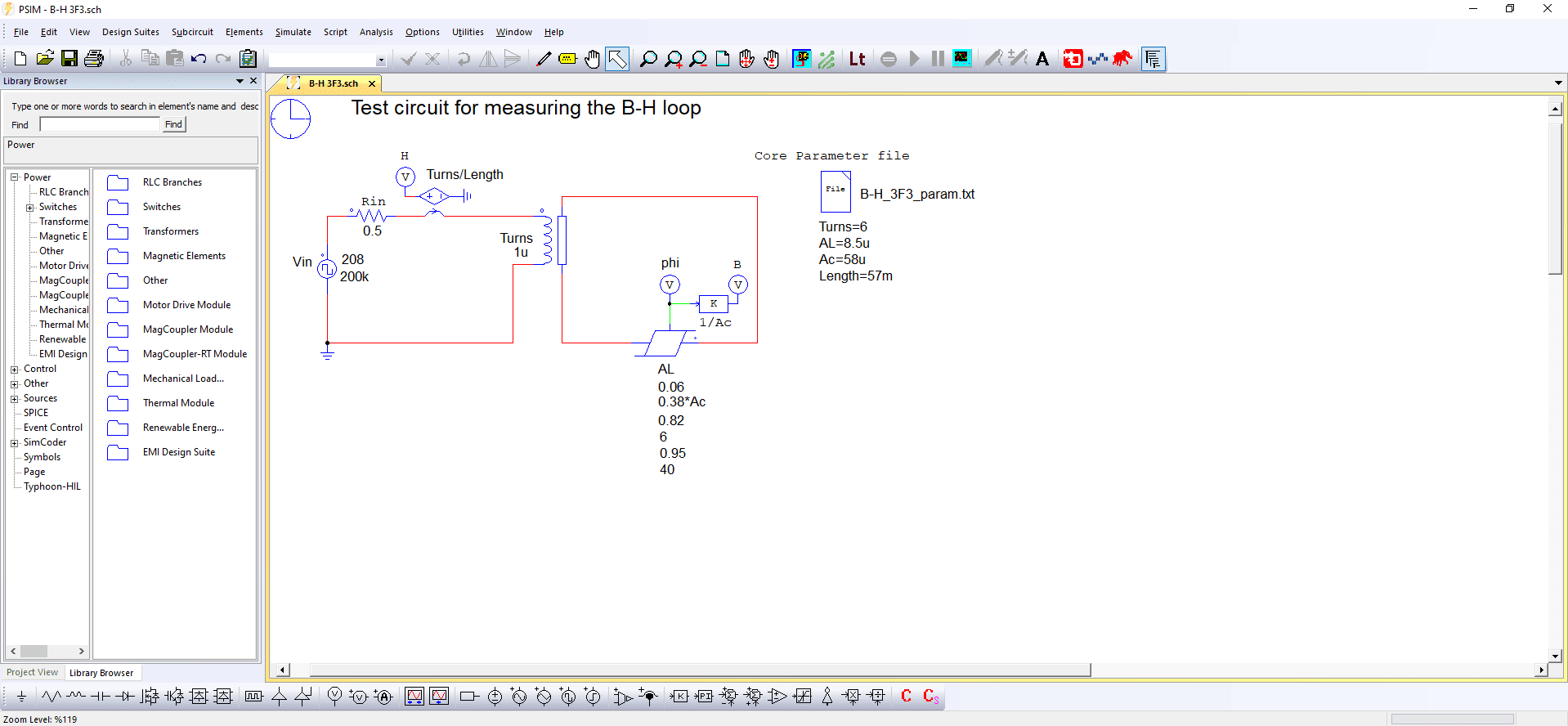Screen dimensions: 1568x726
Task: Expand the SimCoder tree node
Action: [x=14, y=443]
